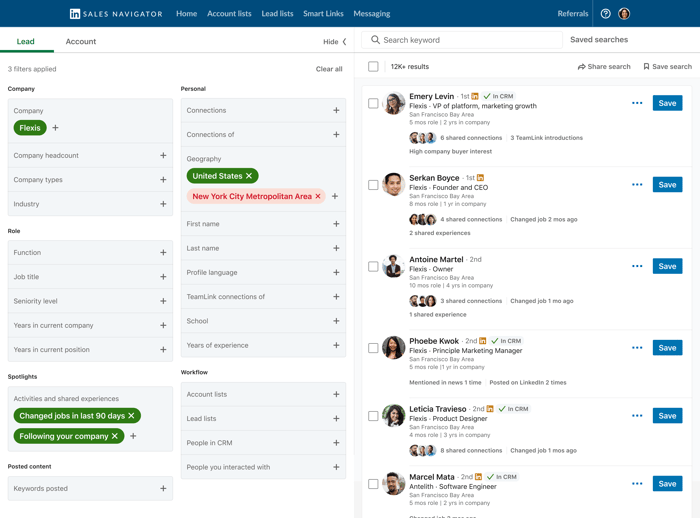Viewport: 700px width, 518px height.
Task: Check the box for Serkan Boyce
Action: (x=373, y=185)
